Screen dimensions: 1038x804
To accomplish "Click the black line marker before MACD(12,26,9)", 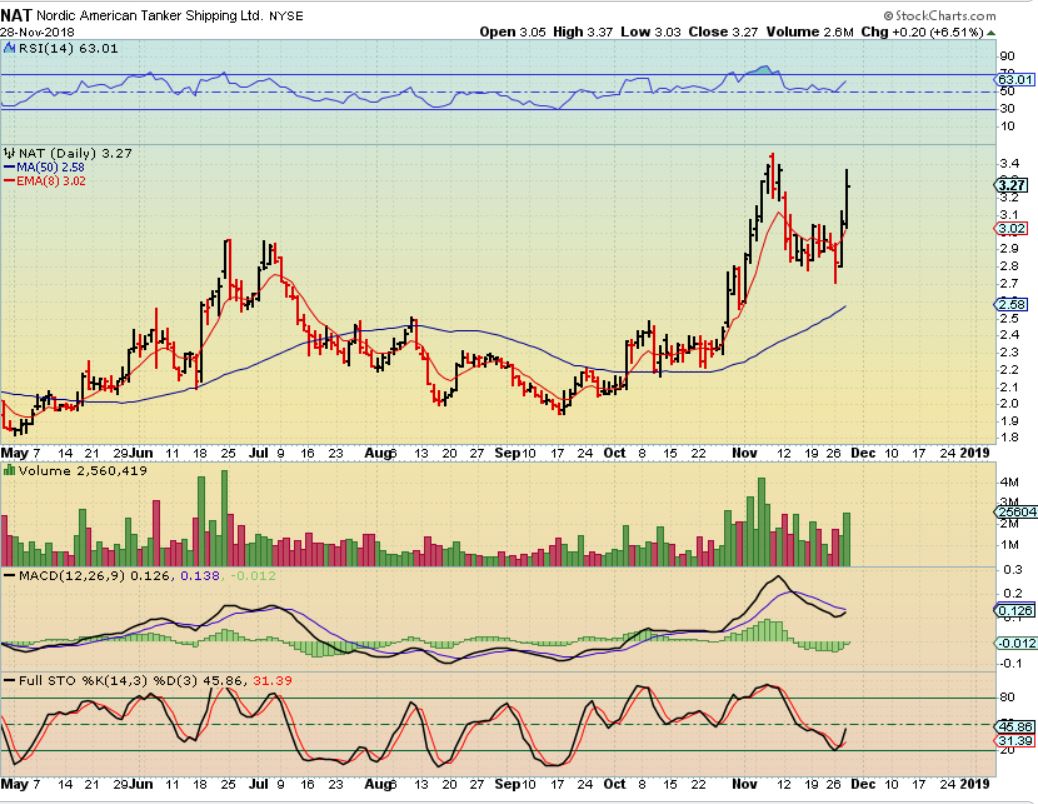I will coord(10,576).
